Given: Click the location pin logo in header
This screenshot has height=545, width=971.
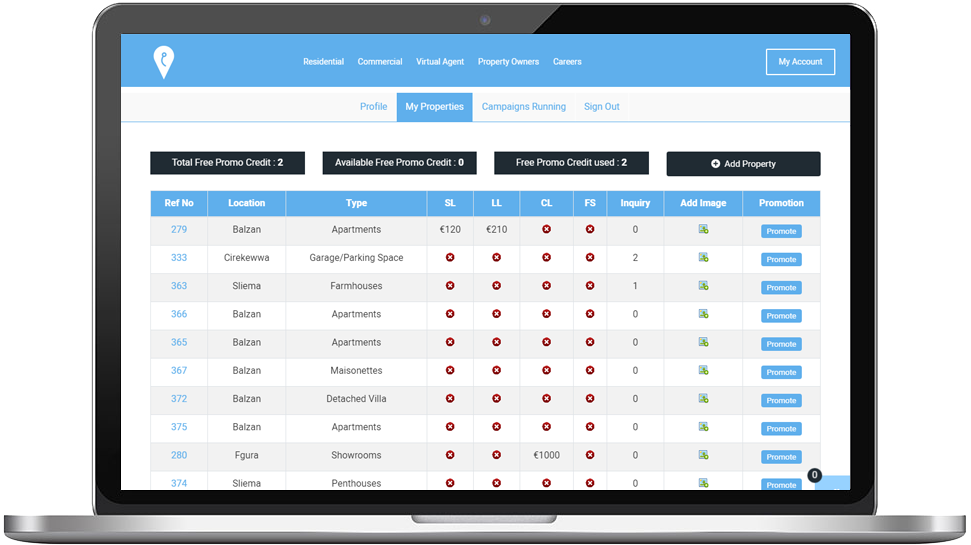Looking at the screenshot, I should point(163,62).
